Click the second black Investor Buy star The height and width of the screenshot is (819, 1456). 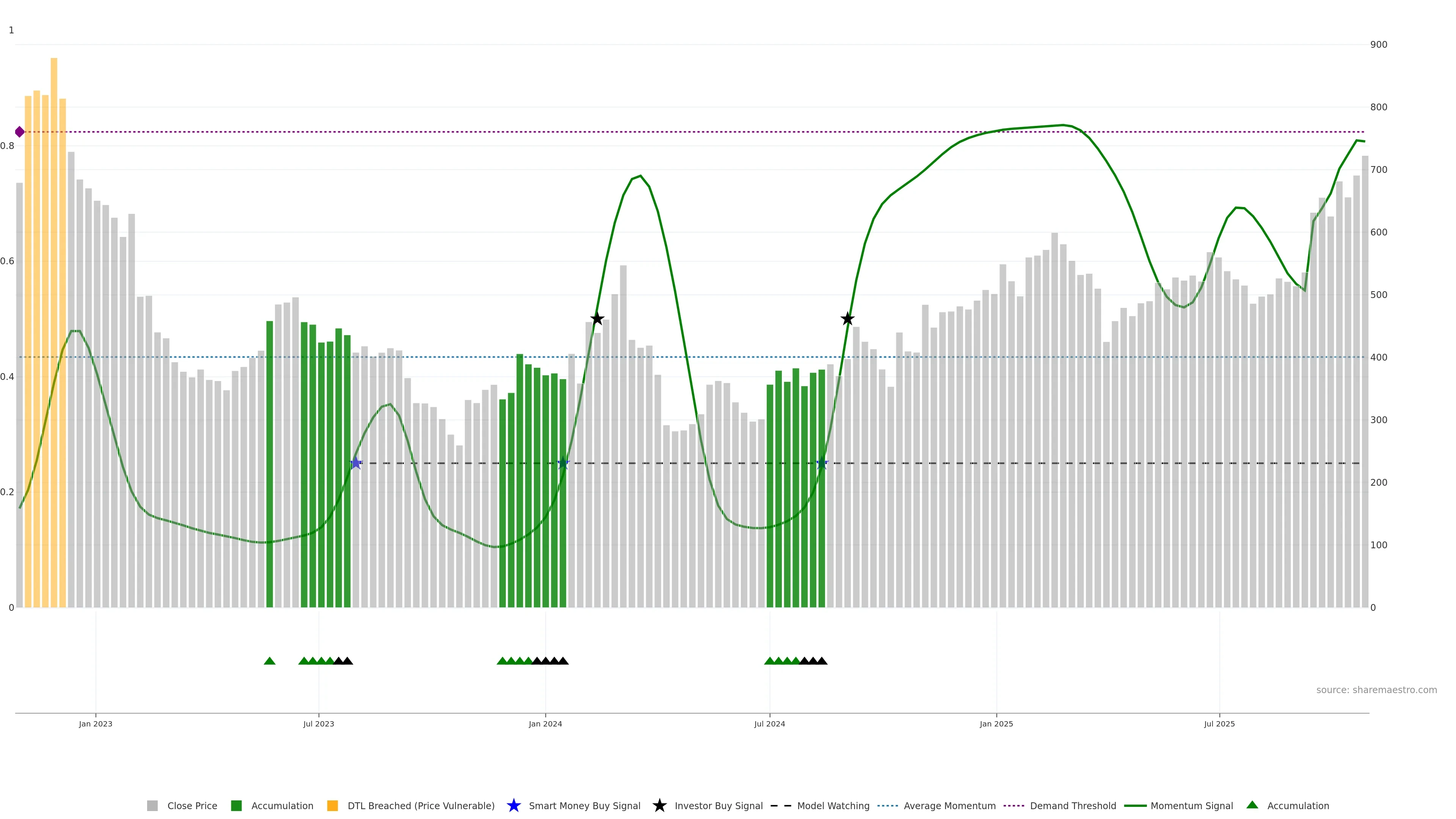click(847, 319)
